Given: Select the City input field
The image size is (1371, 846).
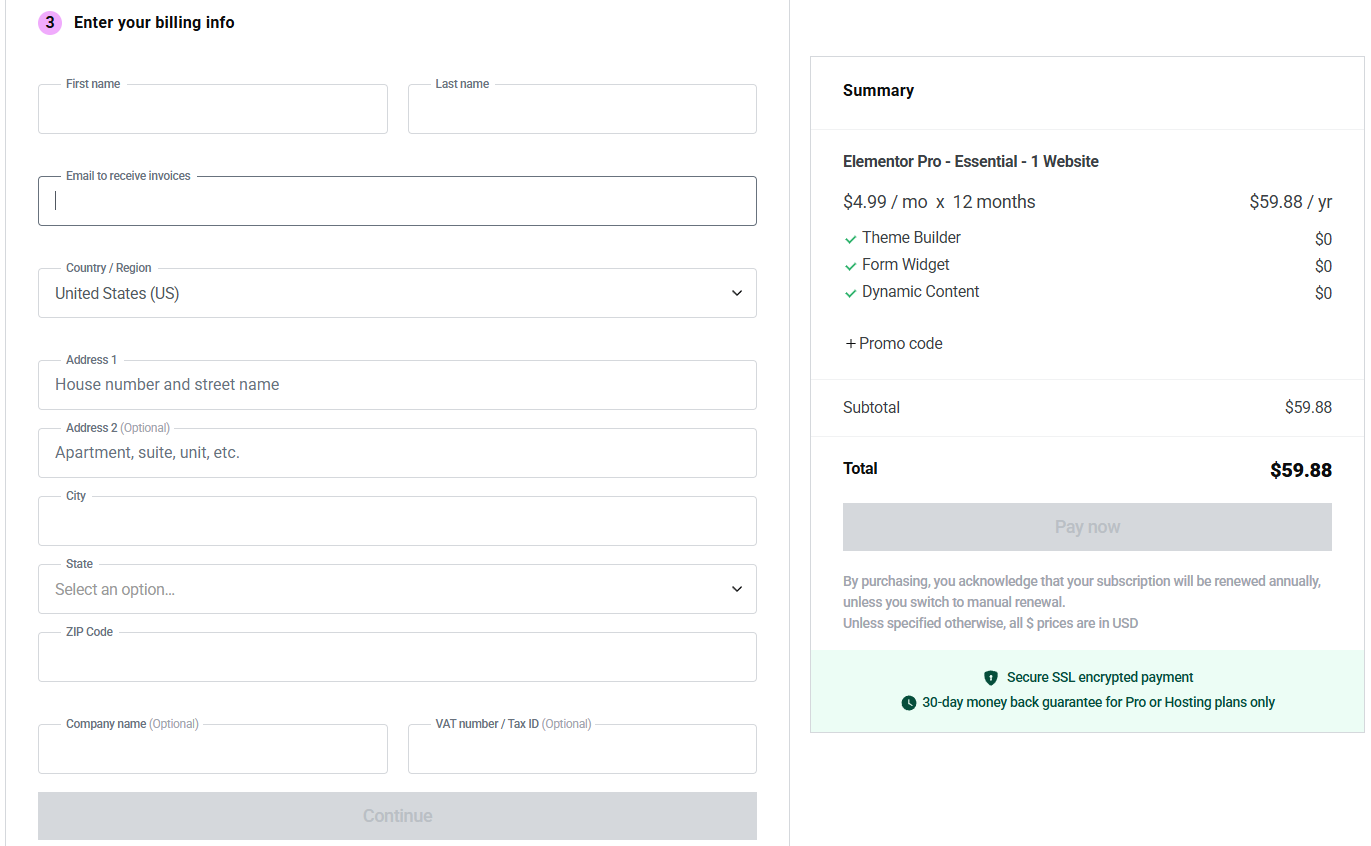Looking at the screenshot, I should (x=397, y=521).
